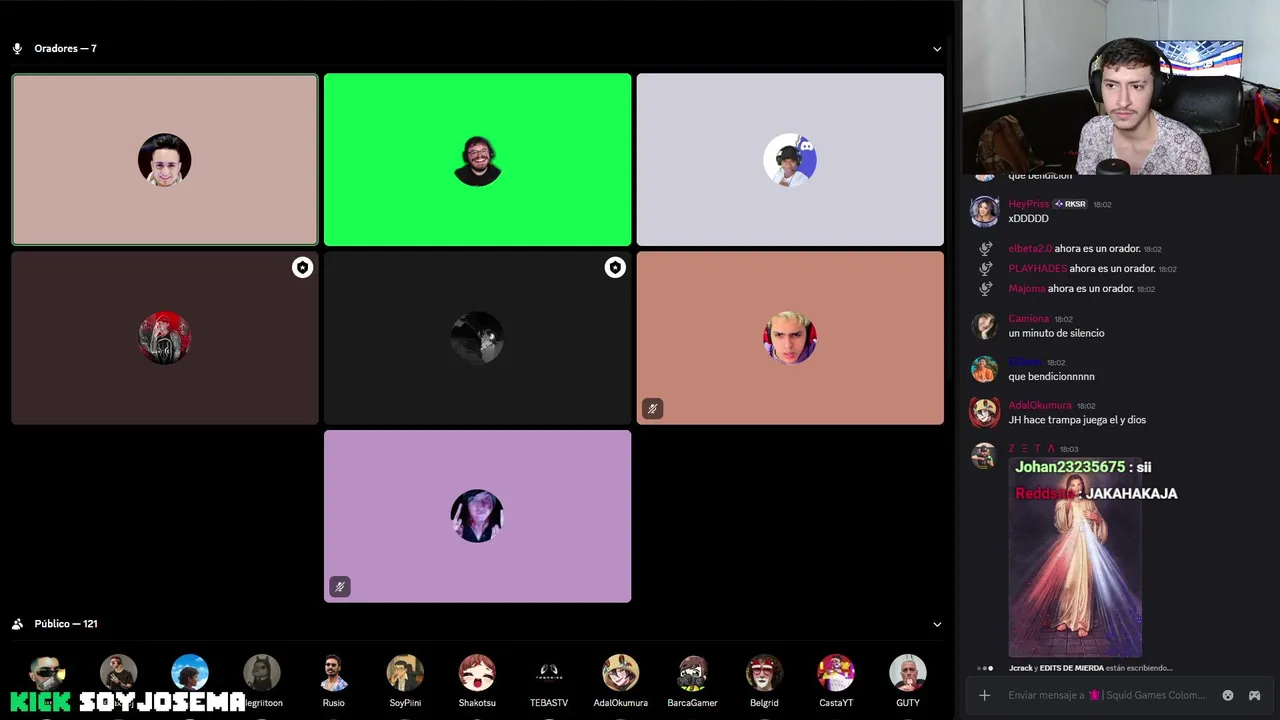The width and height of the screenshot is (1280, 720).
Task: Open BarcaGamer's audience avatar
Action: 692,673
